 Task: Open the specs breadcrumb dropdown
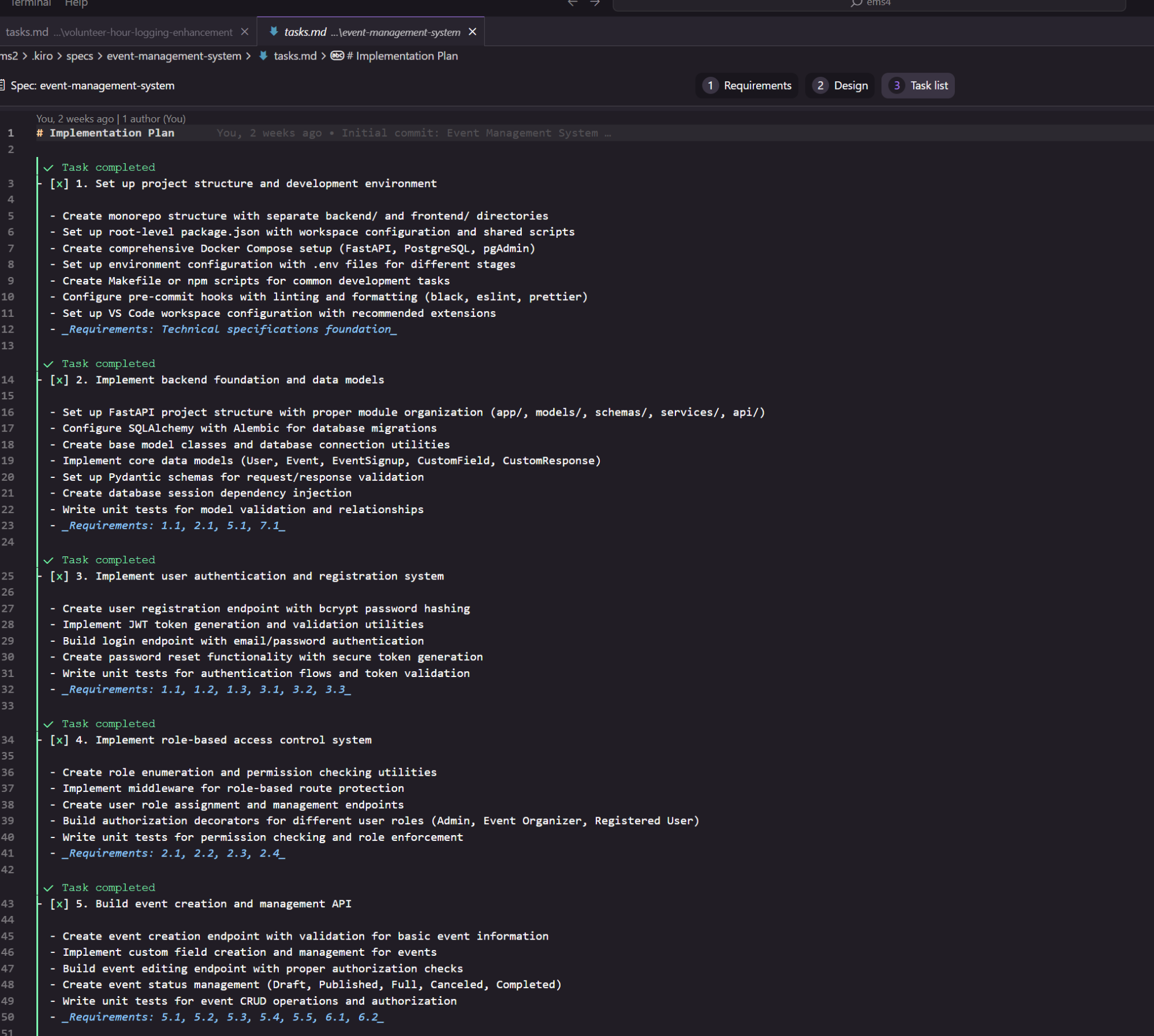pyautogui.click(x=79, y=56)
